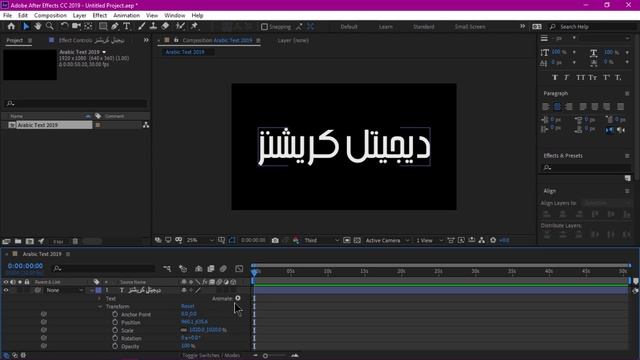Screen dimensions: 640x360
Task: Select the Rotation tool
Action: coord(64,26)
